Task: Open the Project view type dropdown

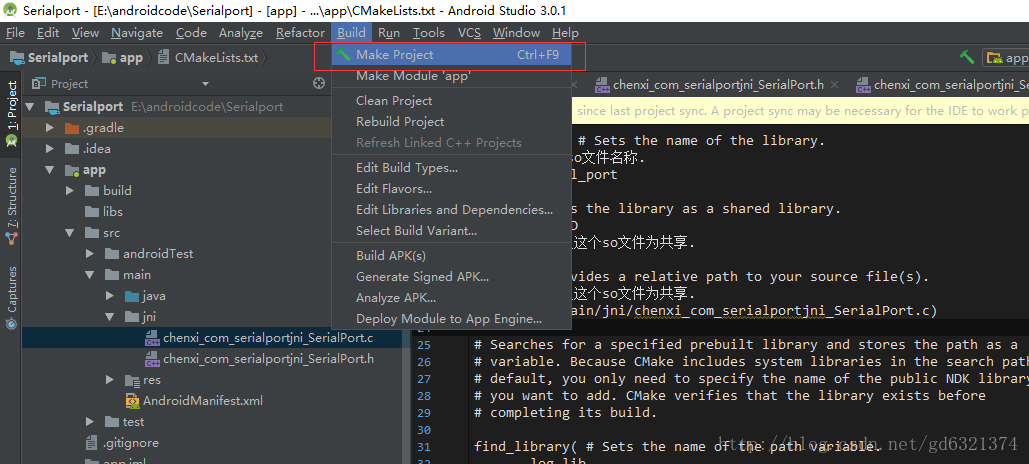Action: click(x=205, y=84)
